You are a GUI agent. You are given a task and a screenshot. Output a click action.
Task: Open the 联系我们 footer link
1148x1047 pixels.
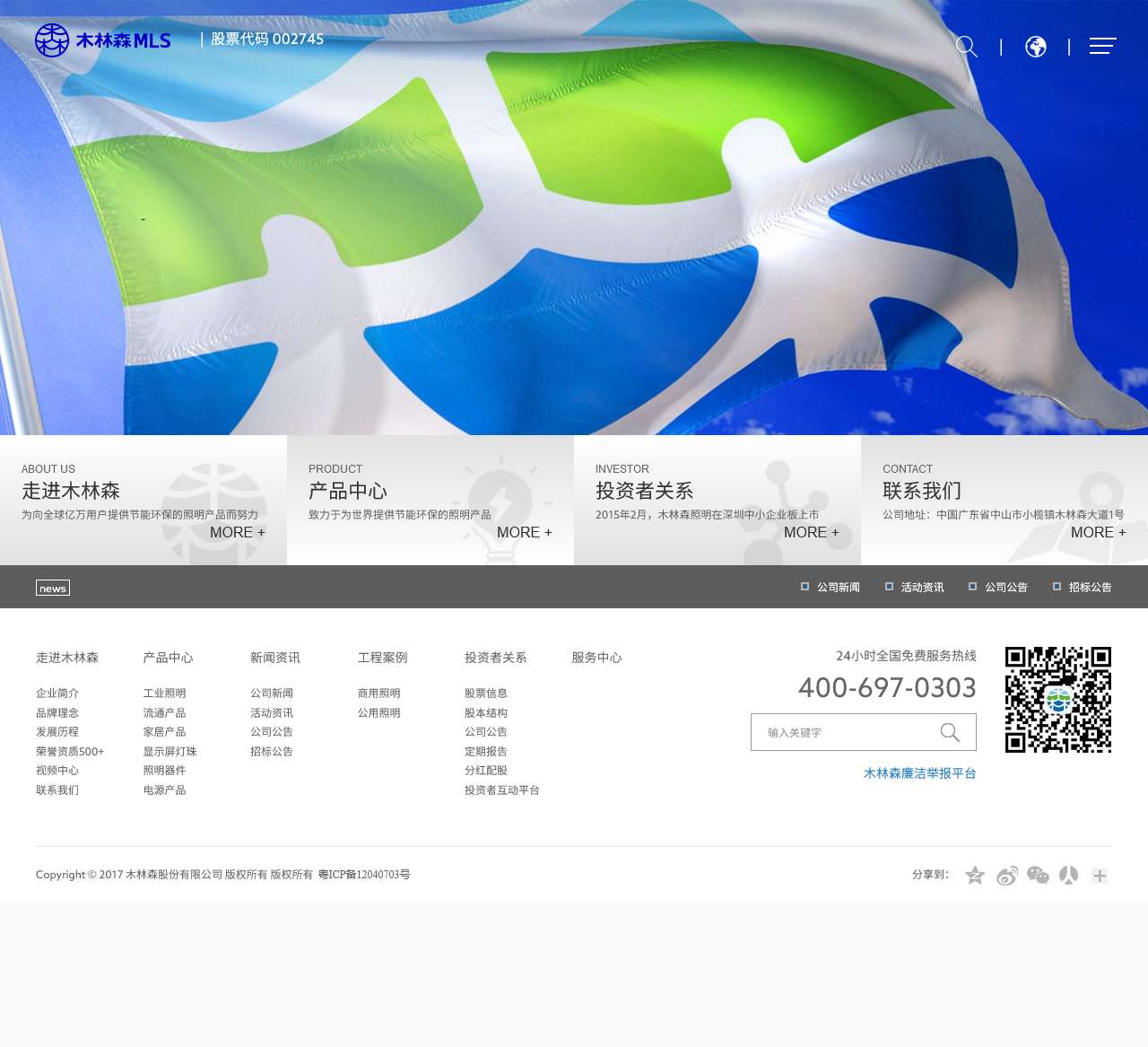tap(57, 790)
